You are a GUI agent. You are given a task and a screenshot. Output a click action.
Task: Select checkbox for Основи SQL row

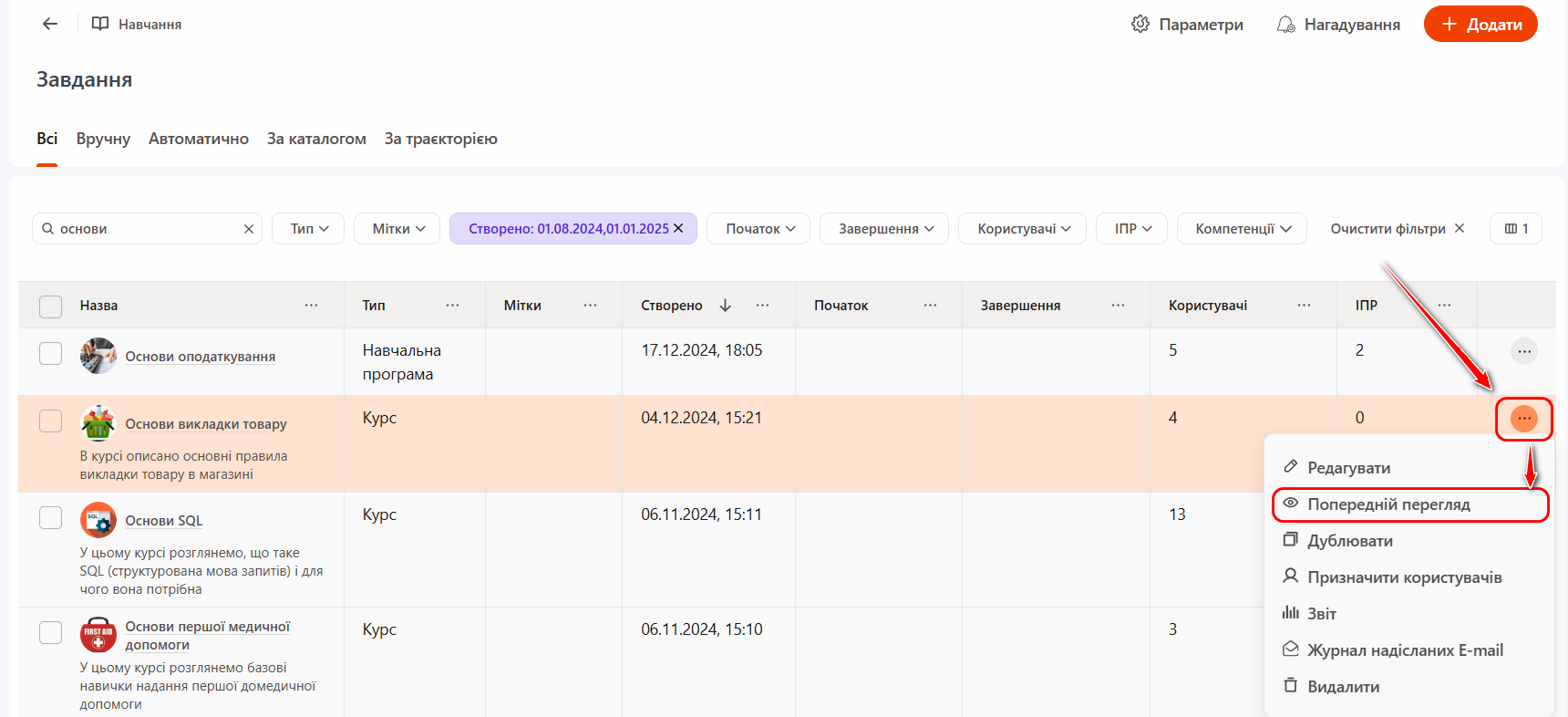(51, 518)
